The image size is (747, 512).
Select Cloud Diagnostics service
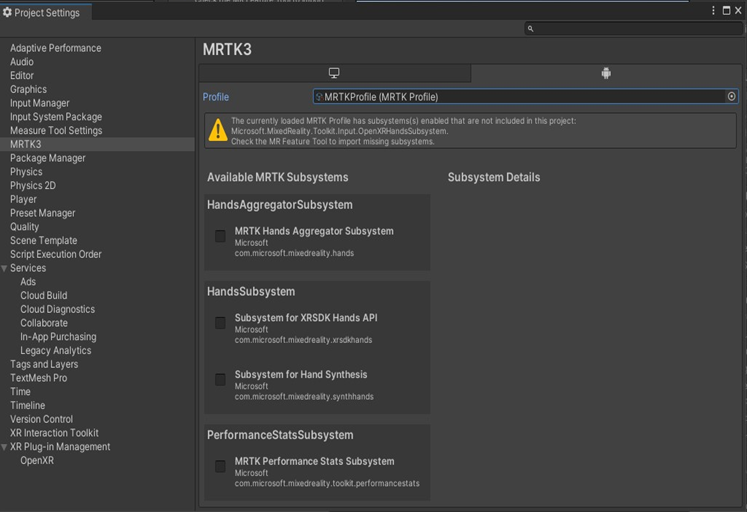tap(58, 310)
